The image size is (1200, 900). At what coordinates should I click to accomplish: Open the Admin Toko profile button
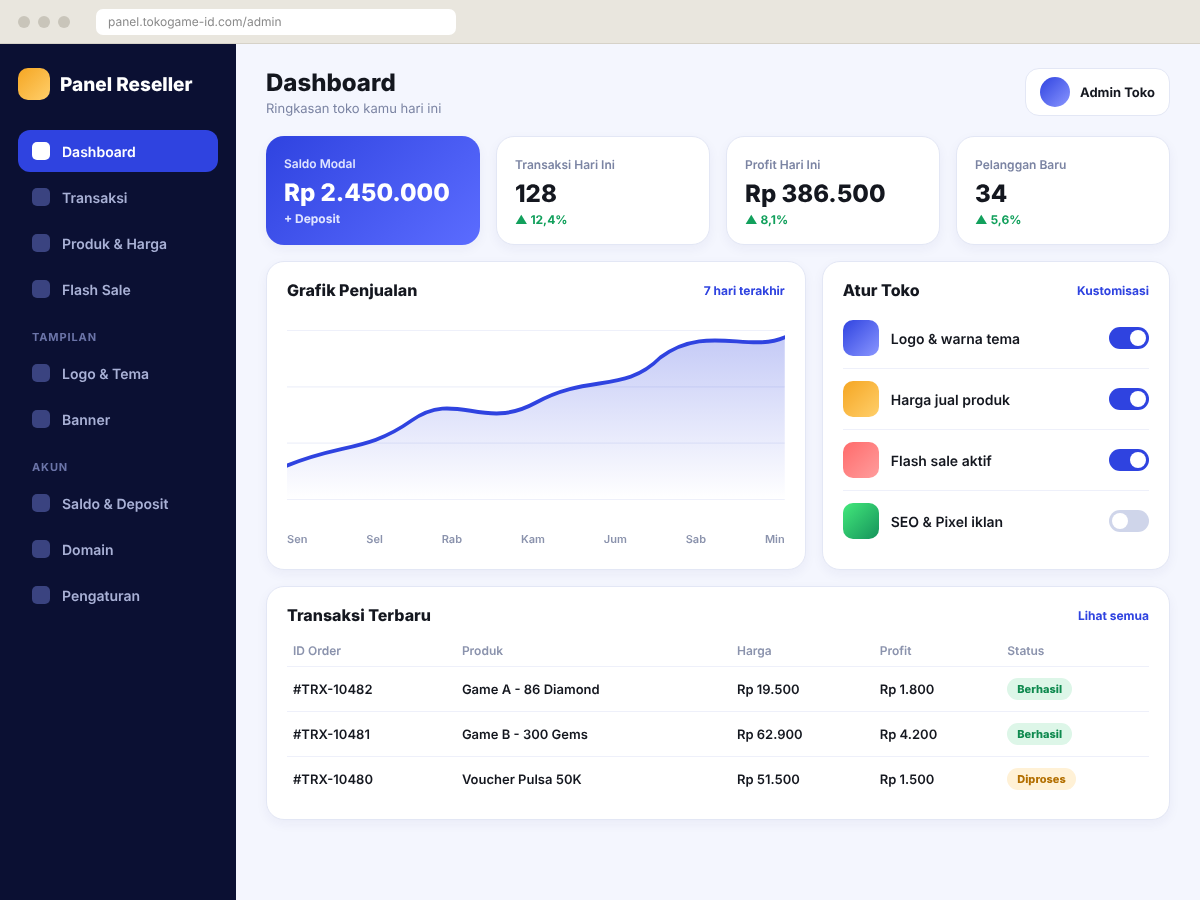[1097, 92]
